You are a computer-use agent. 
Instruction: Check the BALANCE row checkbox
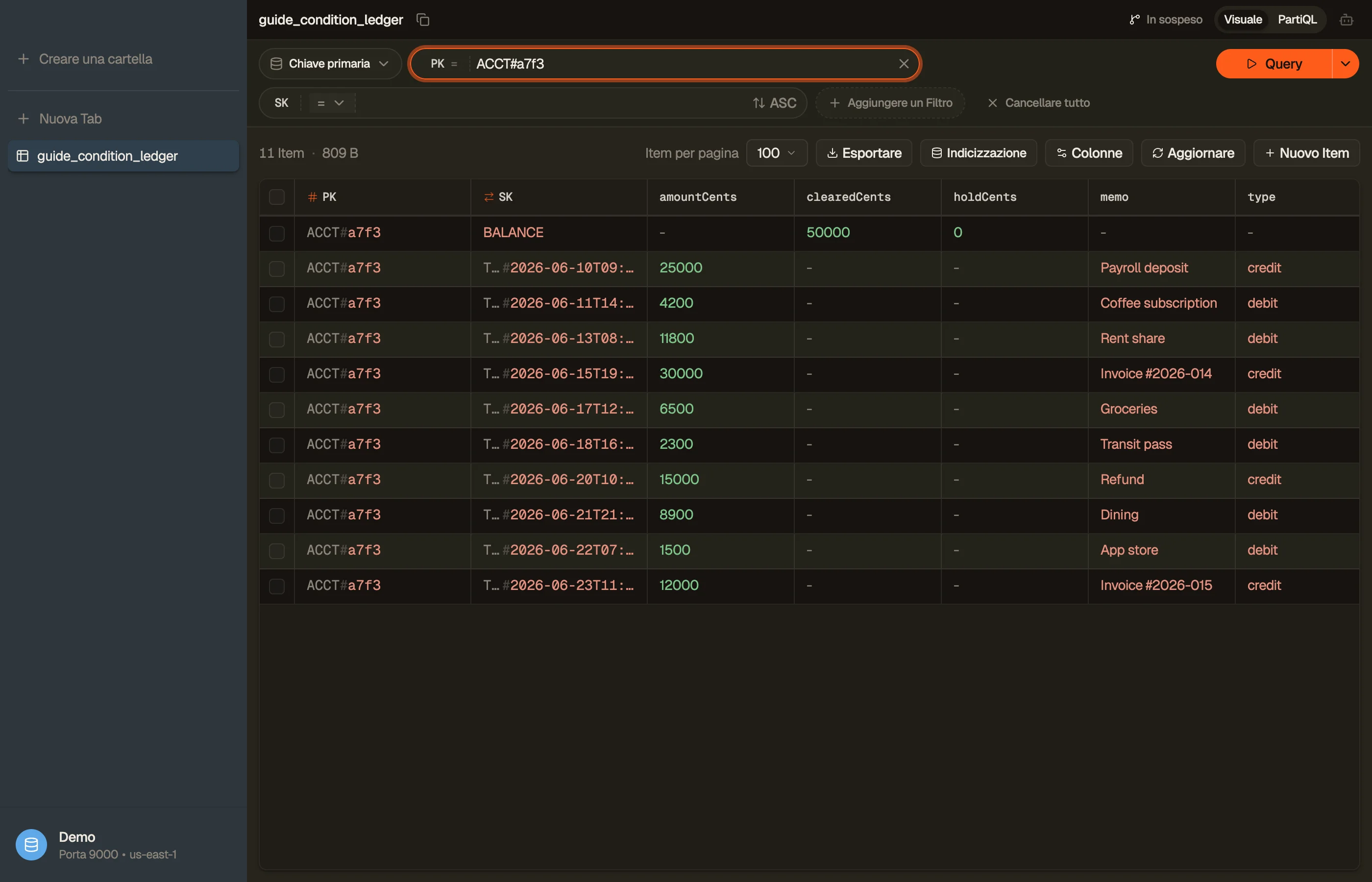(276, 233)
